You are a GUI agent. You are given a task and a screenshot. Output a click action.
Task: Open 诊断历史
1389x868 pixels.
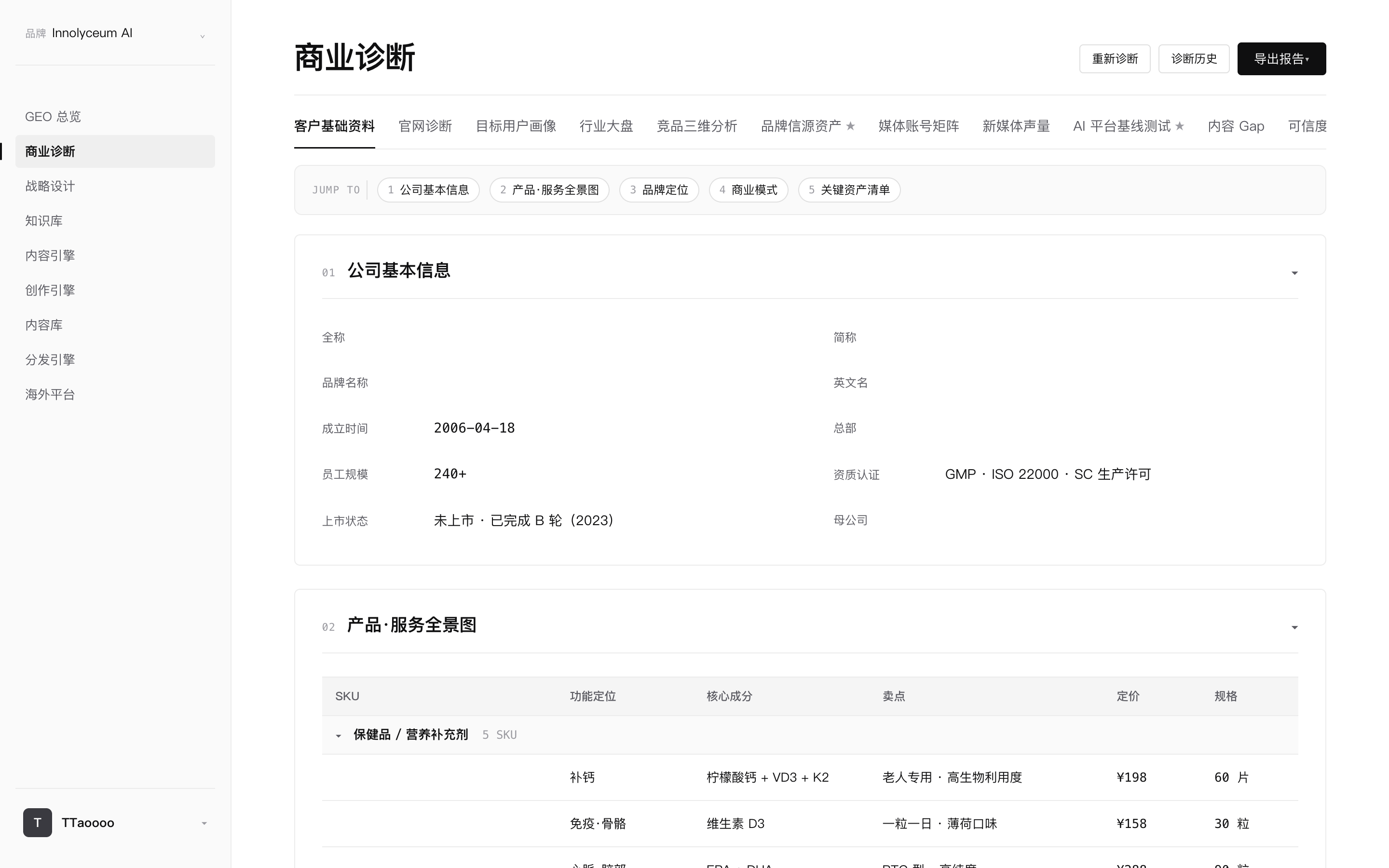tap(1194, 58)
